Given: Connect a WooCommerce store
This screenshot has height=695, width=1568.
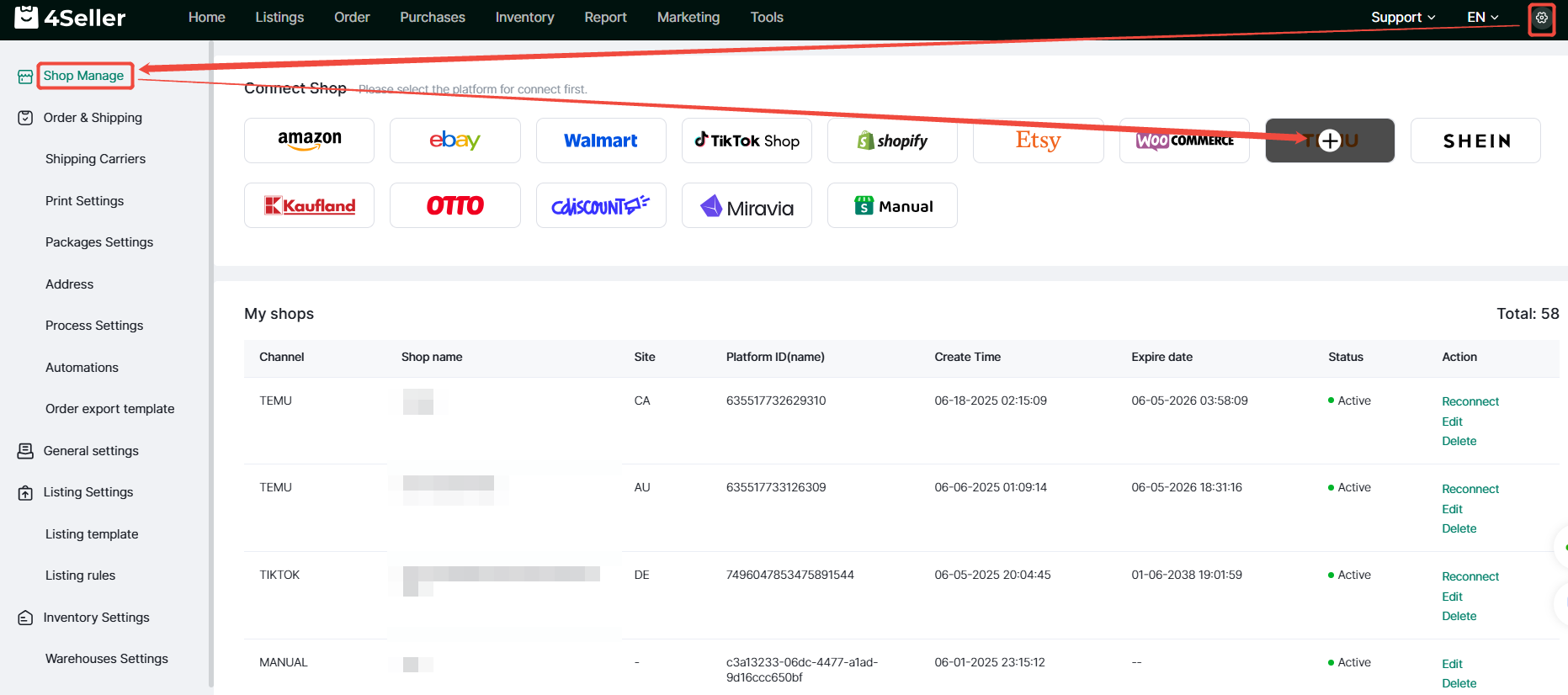Looking at the screenshot, I should tap(1184, 141).
